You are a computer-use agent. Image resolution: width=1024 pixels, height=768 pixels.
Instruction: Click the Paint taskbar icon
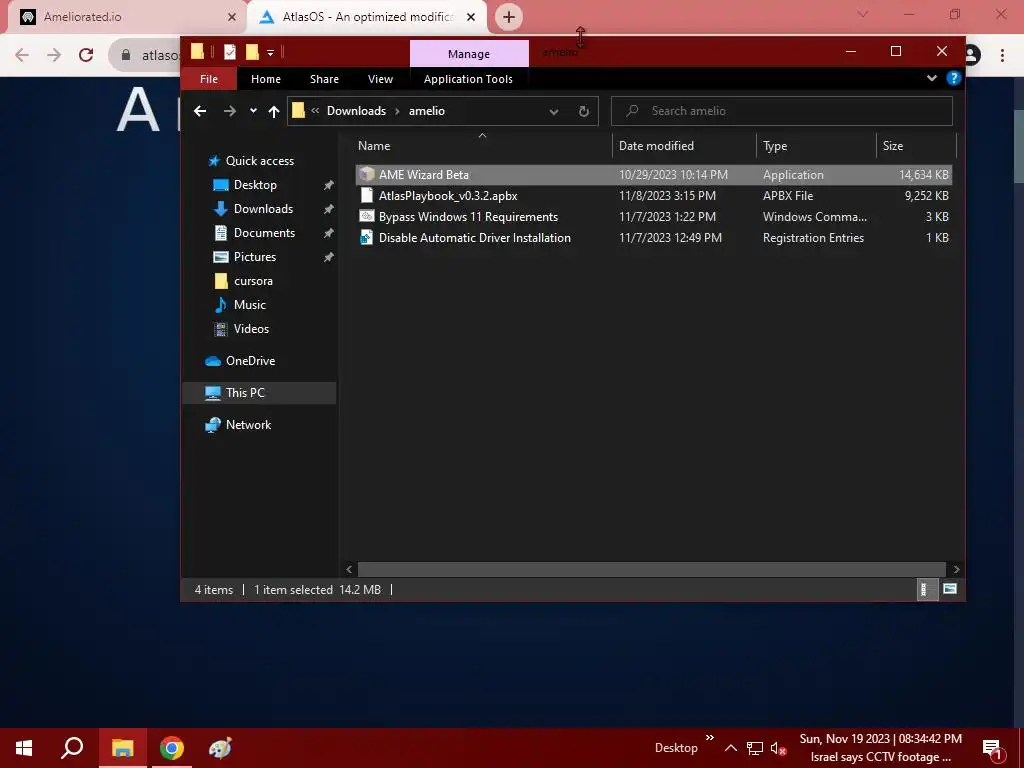pyautogui.click(x=220, y=748)
